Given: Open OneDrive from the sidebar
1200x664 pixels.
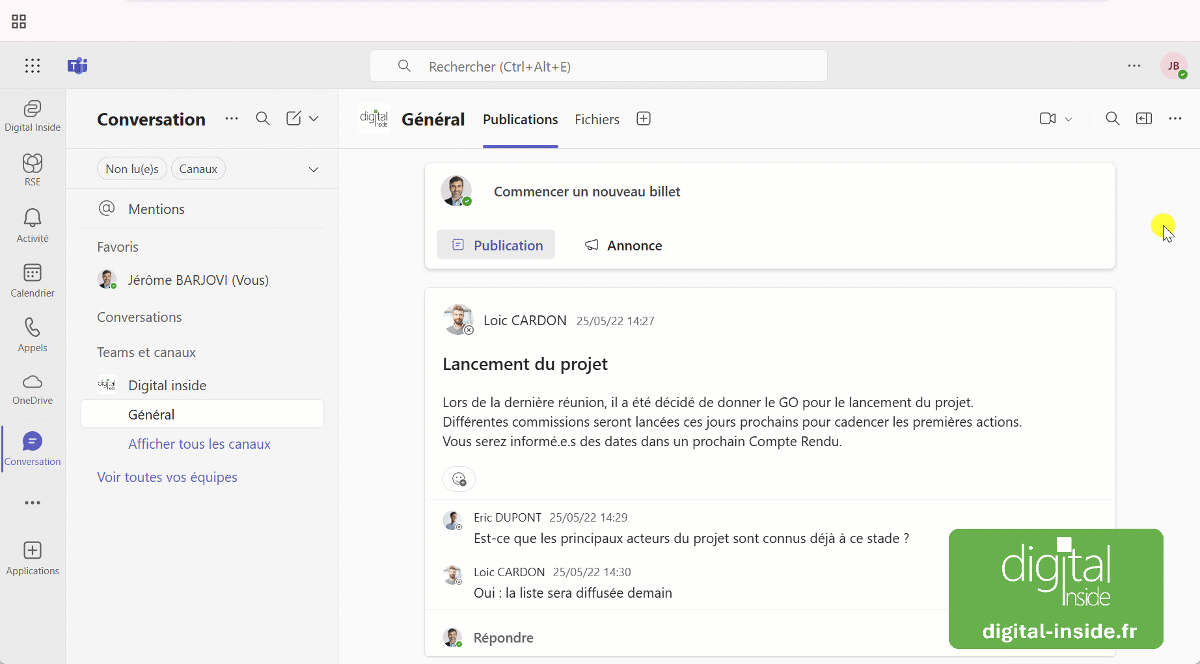Looking at the screenshot, I should point(31,386).
